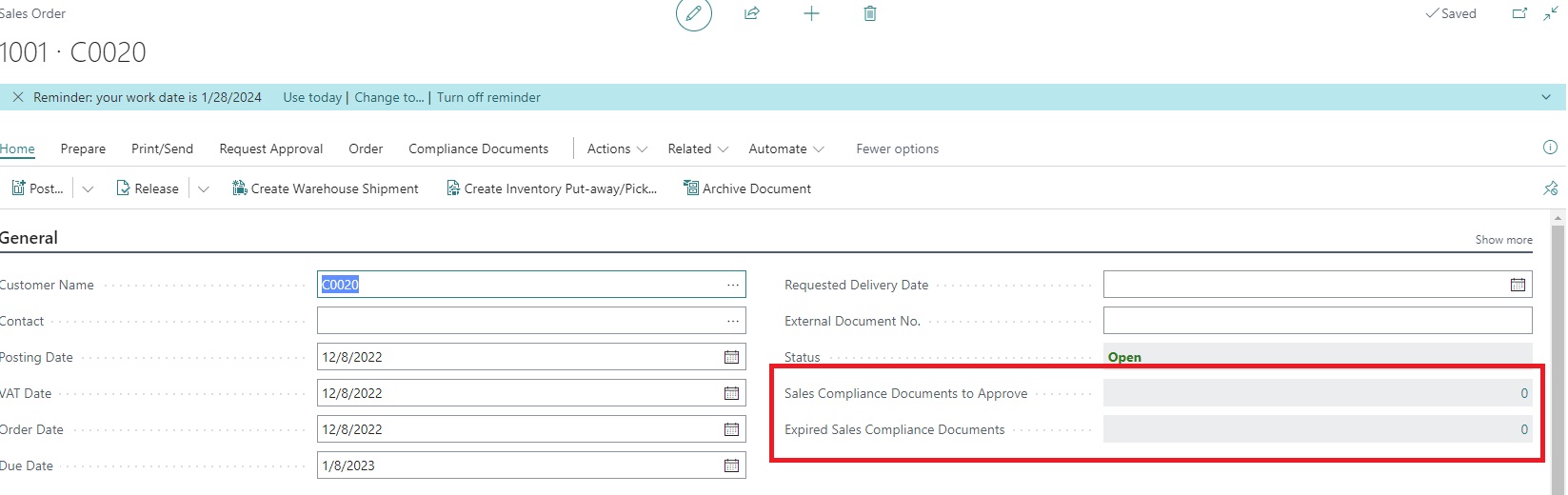Open Posting Date calendar picker
The height and width of the screenshot is (495, 1568).
[x=731, y=357]
